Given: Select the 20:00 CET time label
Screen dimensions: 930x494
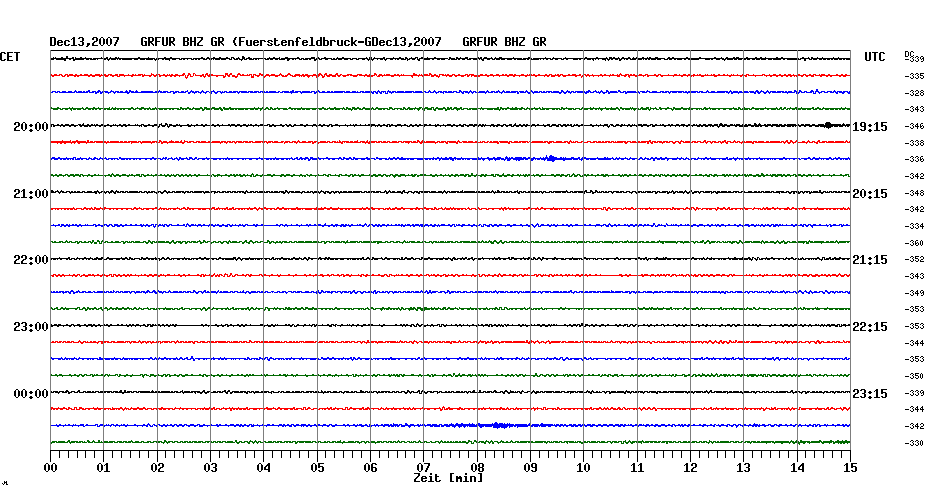Looking at the screenshot, I should point(31,127).
